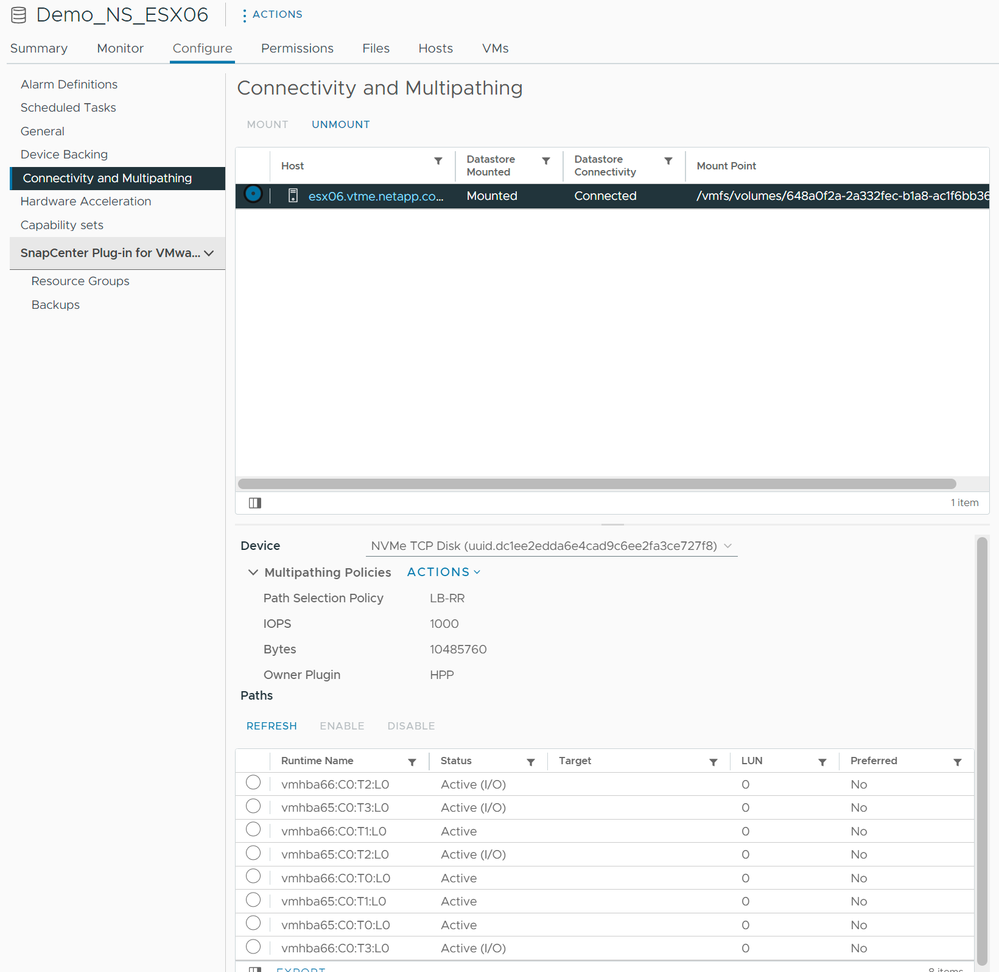Click the LUN column filter icon
This screenshot has width=999, height=972.
tap(822, 762)
